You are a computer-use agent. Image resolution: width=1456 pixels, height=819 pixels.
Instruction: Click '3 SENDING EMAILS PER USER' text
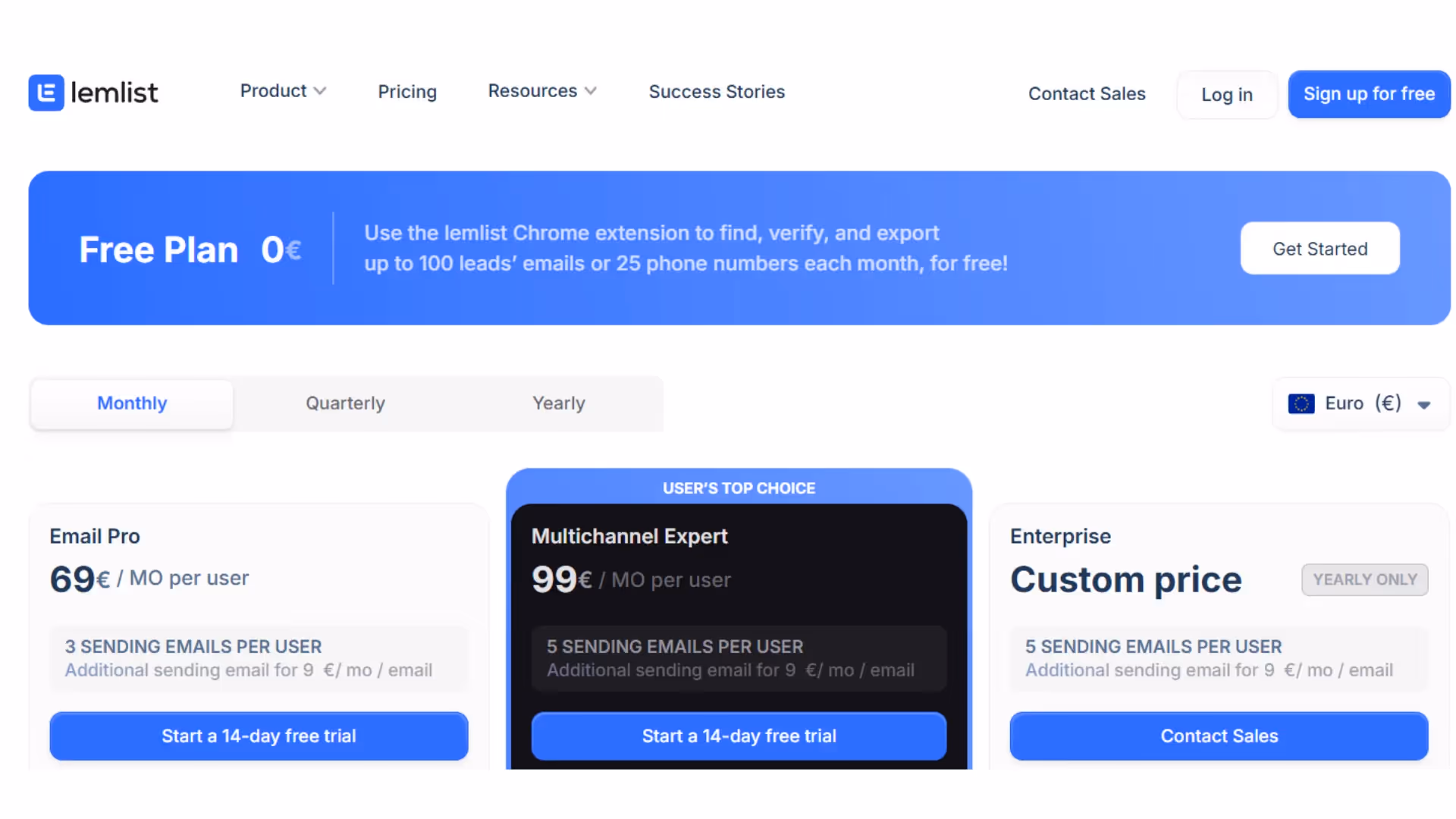(193, 647)
